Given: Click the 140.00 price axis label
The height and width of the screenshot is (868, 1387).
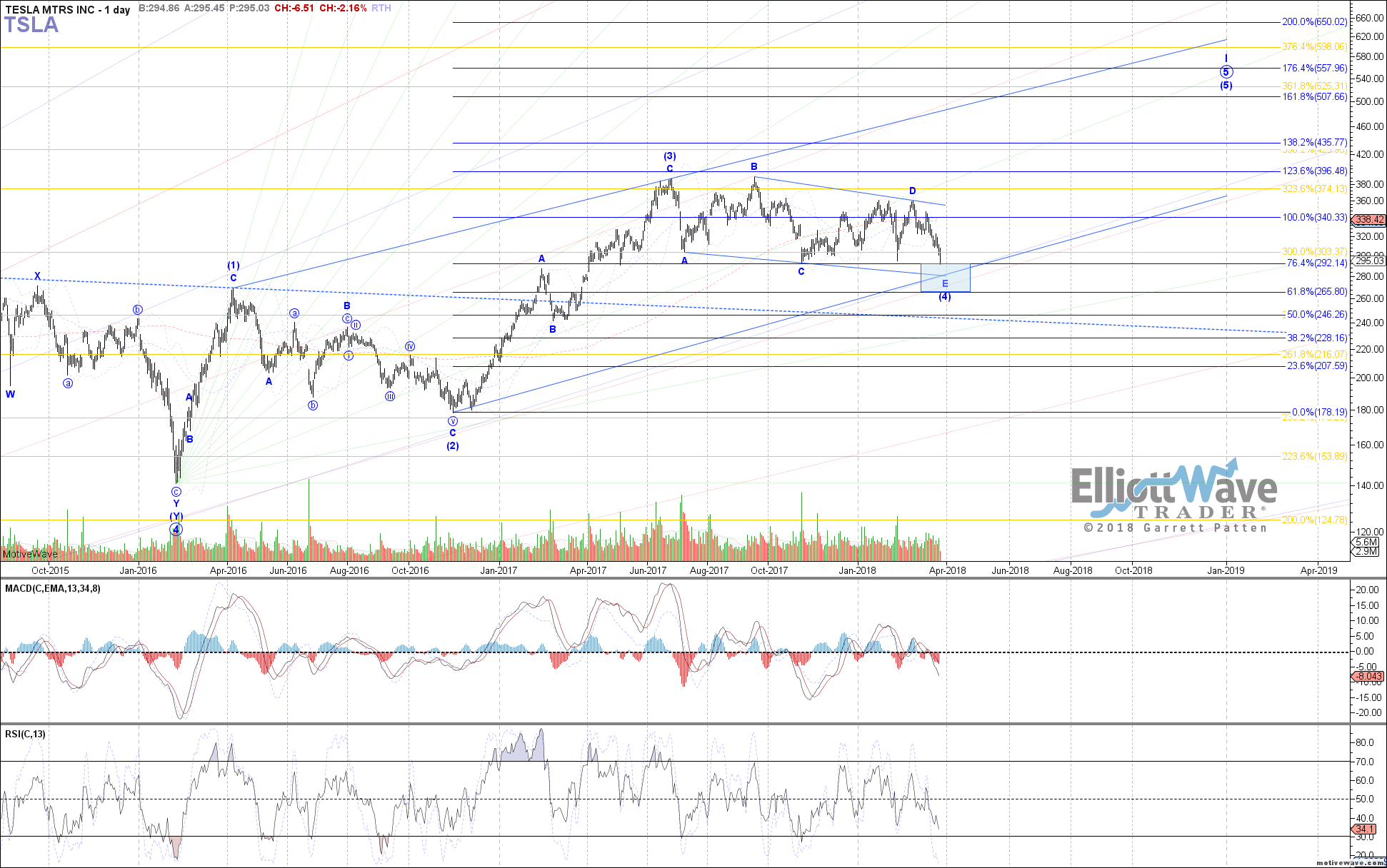Looking at the screenshot, I should 1369,485.
